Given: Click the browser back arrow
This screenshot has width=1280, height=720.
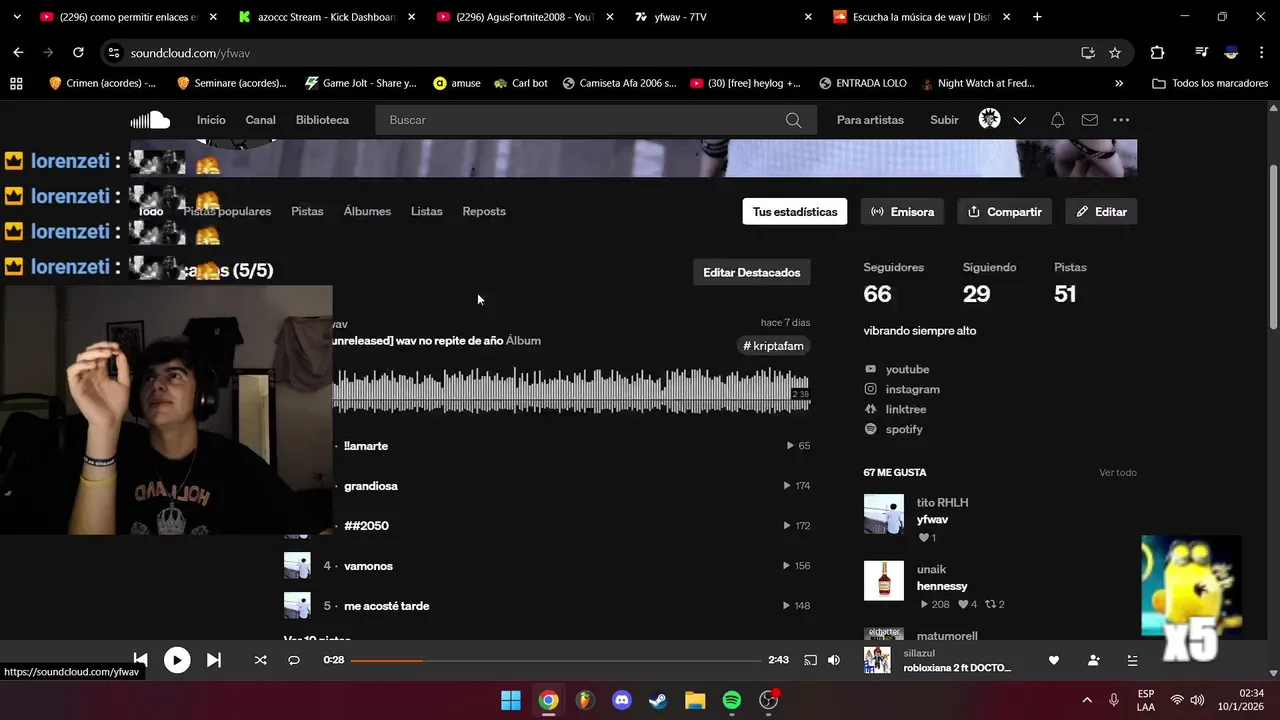Looking at the screenshot, I should pyautogui.click(x=18, y=52).
